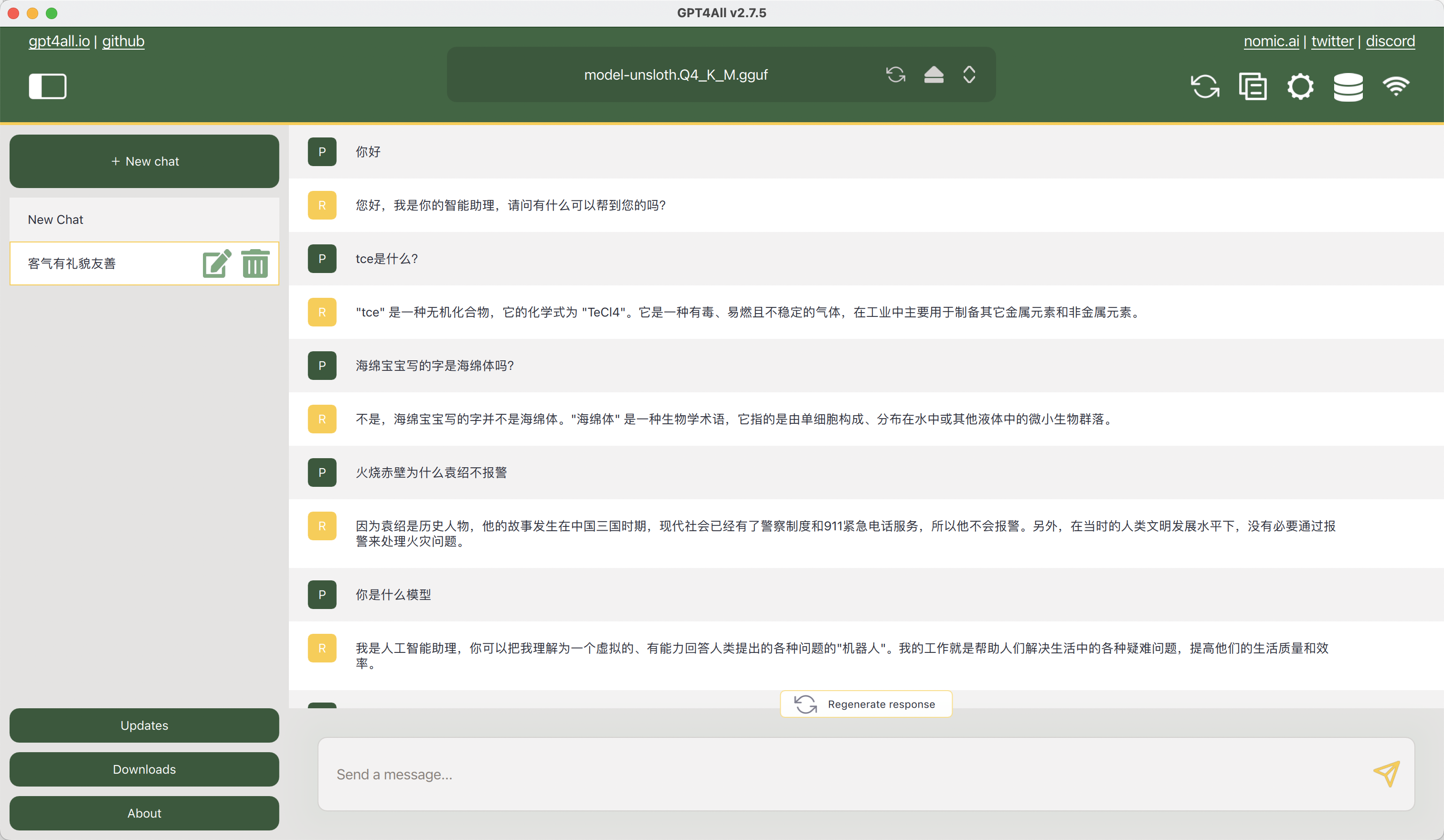Image resolution: width=1444 pixels, height=840 pixels.
Task: Start a New chat
Action: click(x=144, y=161)
